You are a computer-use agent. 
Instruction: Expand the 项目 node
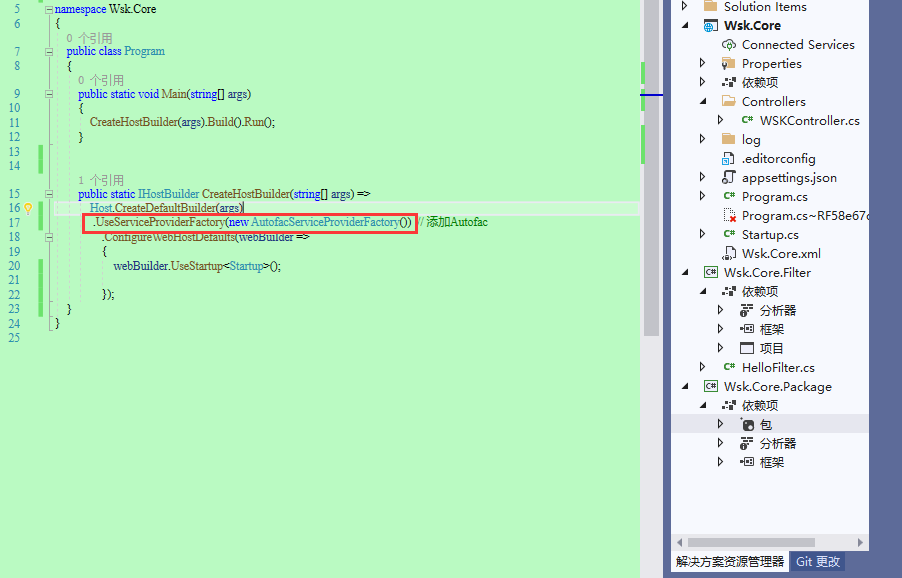[720, 348]
